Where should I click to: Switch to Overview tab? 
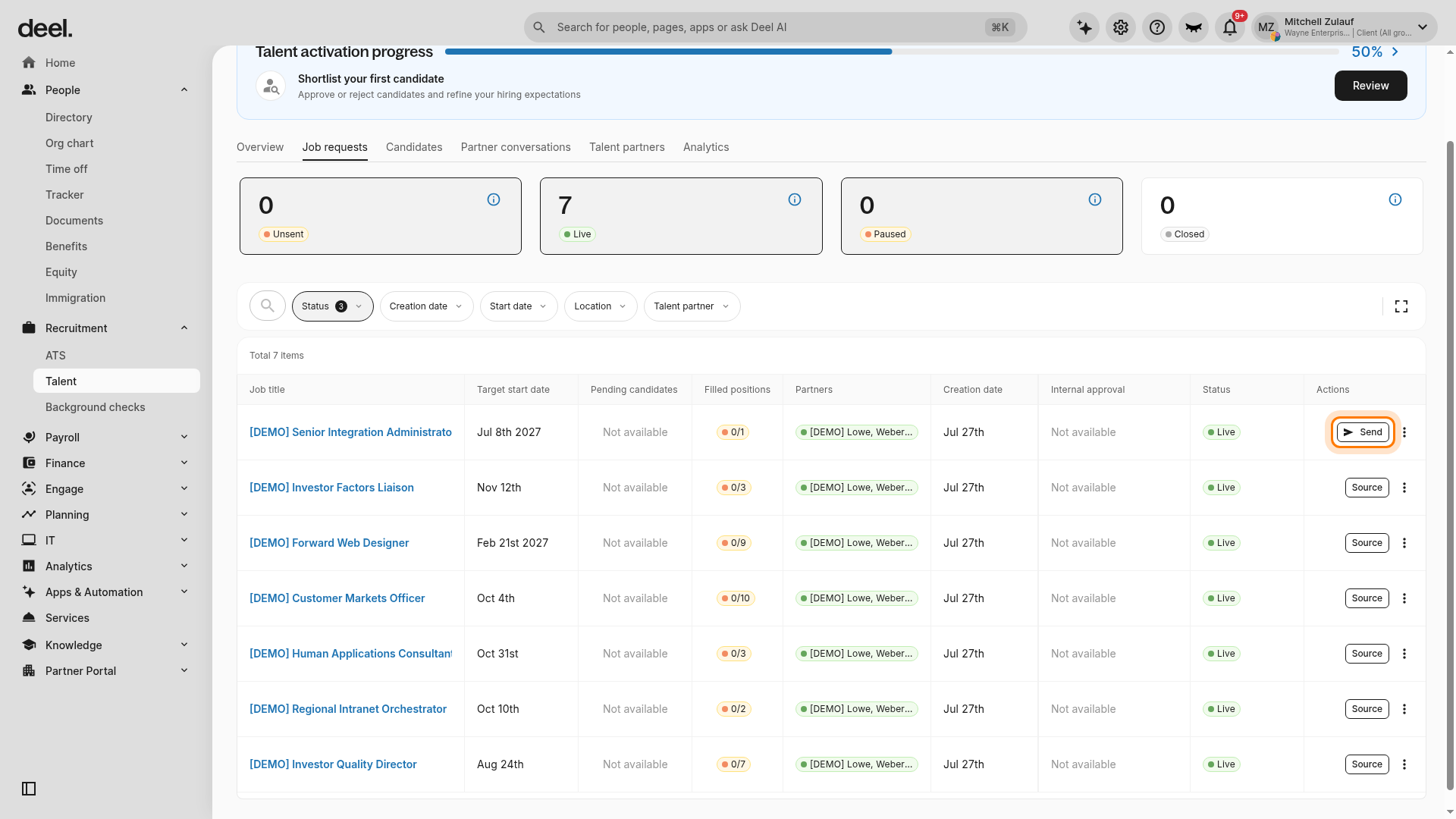[x=260, y=147]
